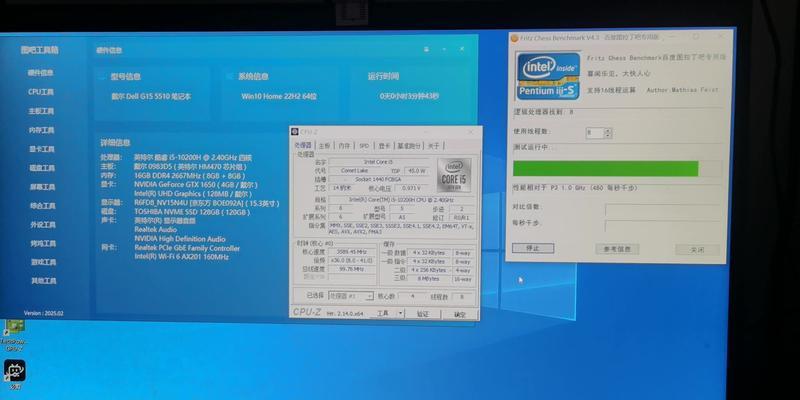The image size is (800, 400).
Task: Open the TechPowerUp GPU-Z desktop shortcut
Action: [x=14, y=335]
